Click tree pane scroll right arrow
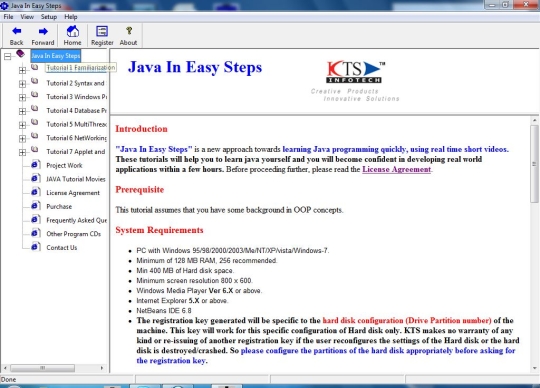Image resolution: width=540 pixels, height=388 pixels. (102, 368)
